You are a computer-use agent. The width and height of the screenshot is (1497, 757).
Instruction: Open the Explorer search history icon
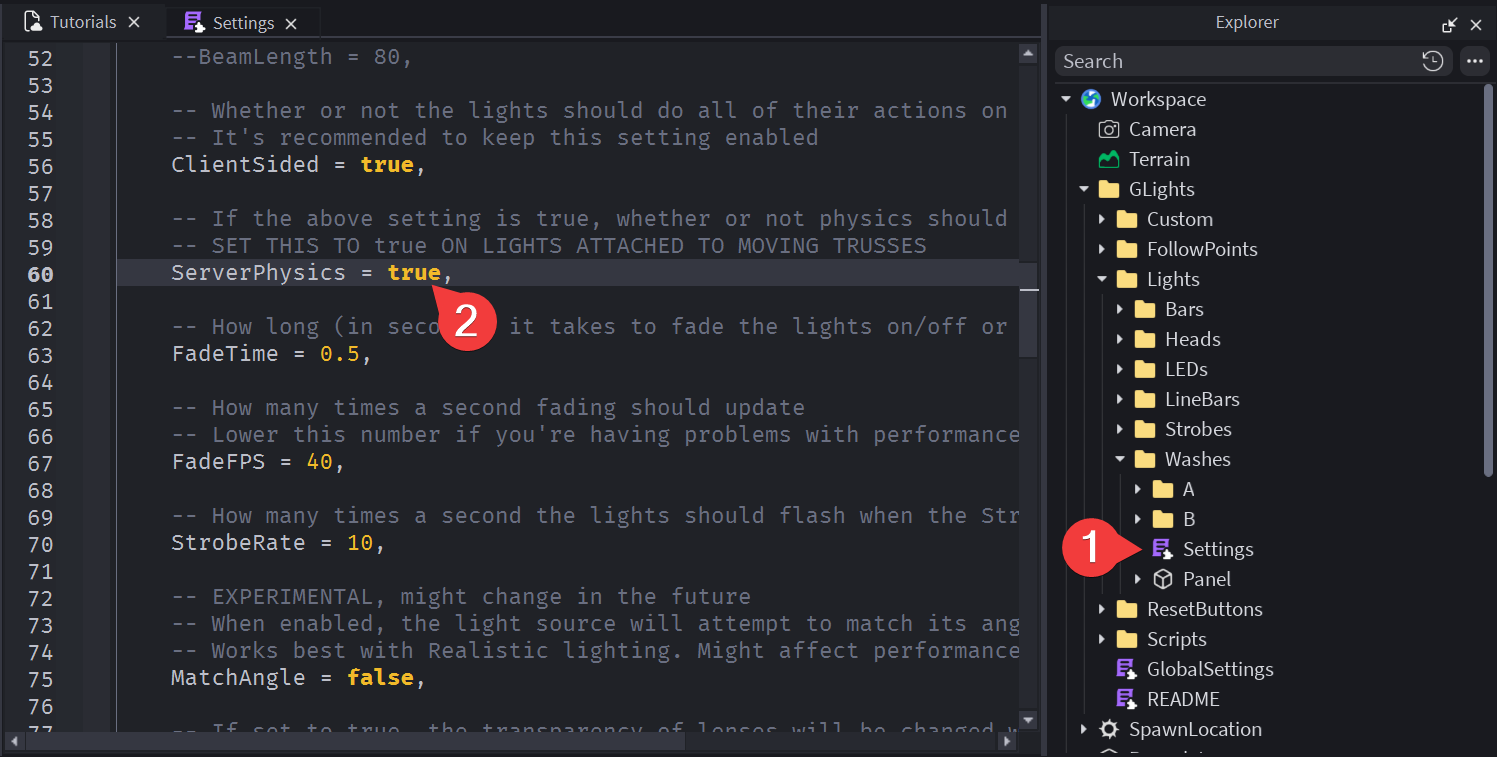1432,61
